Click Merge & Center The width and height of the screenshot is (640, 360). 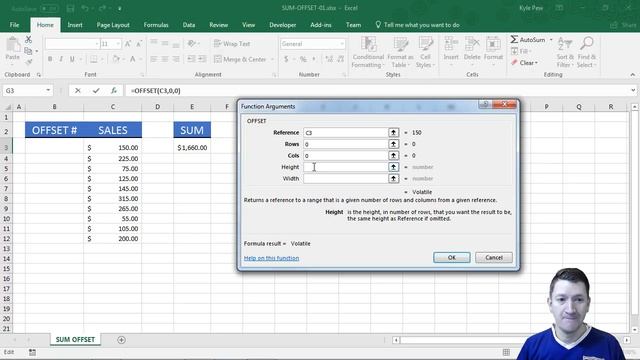240,59
